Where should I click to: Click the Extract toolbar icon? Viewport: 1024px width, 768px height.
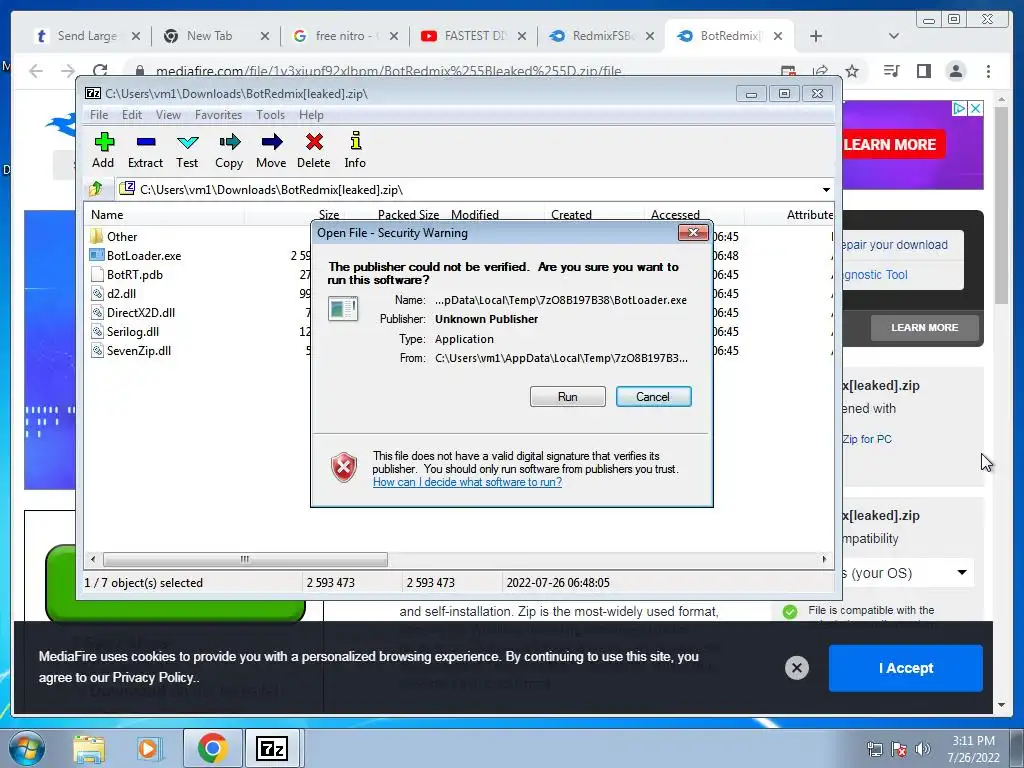145,150
